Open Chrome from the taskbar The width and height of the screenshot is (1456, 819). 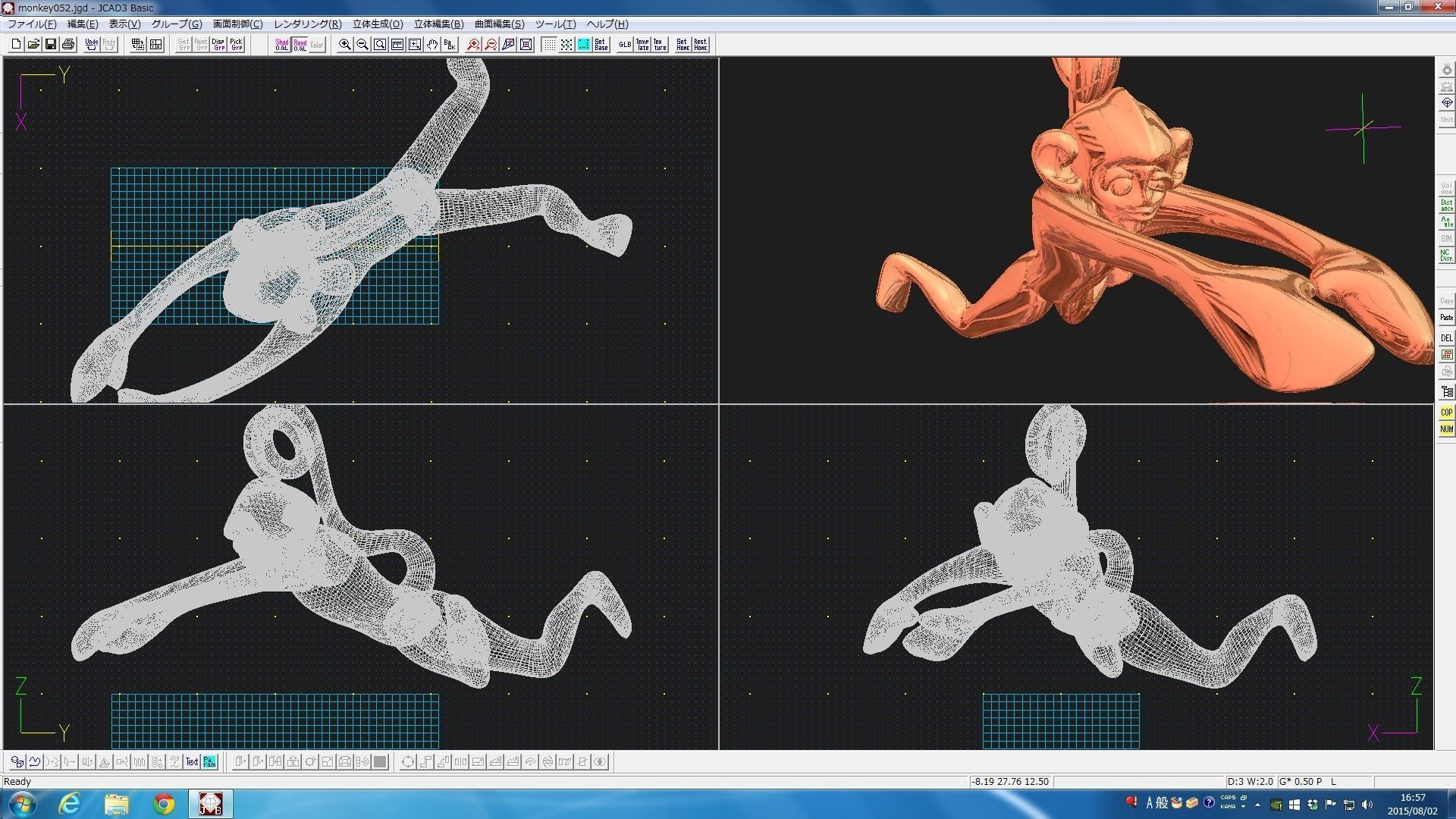163,804
